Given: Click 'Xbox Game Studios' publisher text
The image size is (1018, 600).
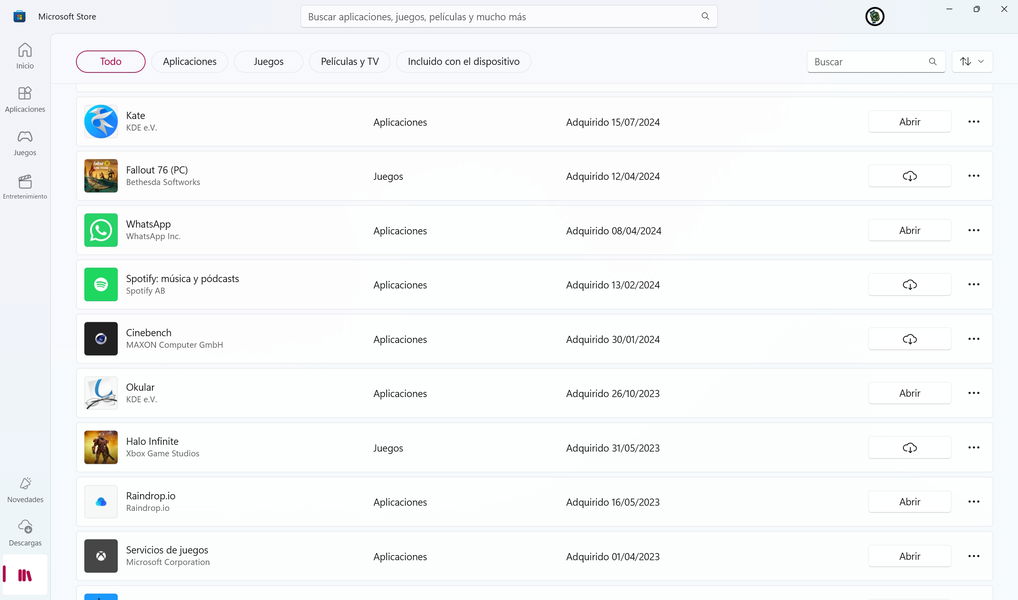Looking at the screenshot, I should pyautogui.click(x=162, y=454).
